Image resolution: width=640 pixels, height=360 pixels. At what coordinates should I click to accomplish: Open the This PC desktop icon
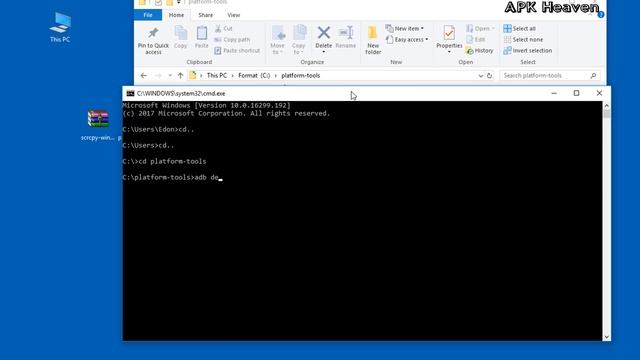point(60,27)
